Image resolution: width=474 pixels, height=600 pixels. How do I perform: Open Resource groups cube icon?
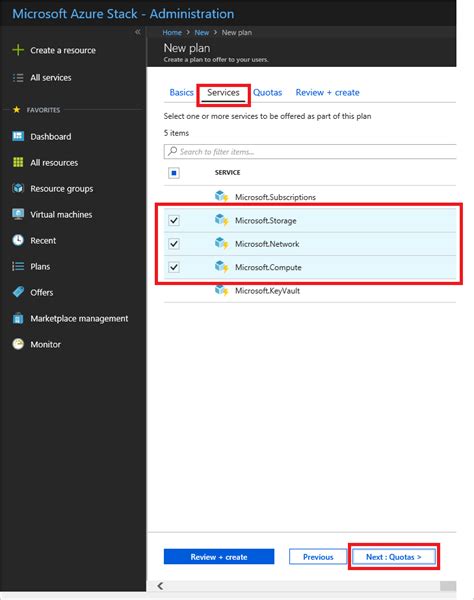[x=18, y=188]
